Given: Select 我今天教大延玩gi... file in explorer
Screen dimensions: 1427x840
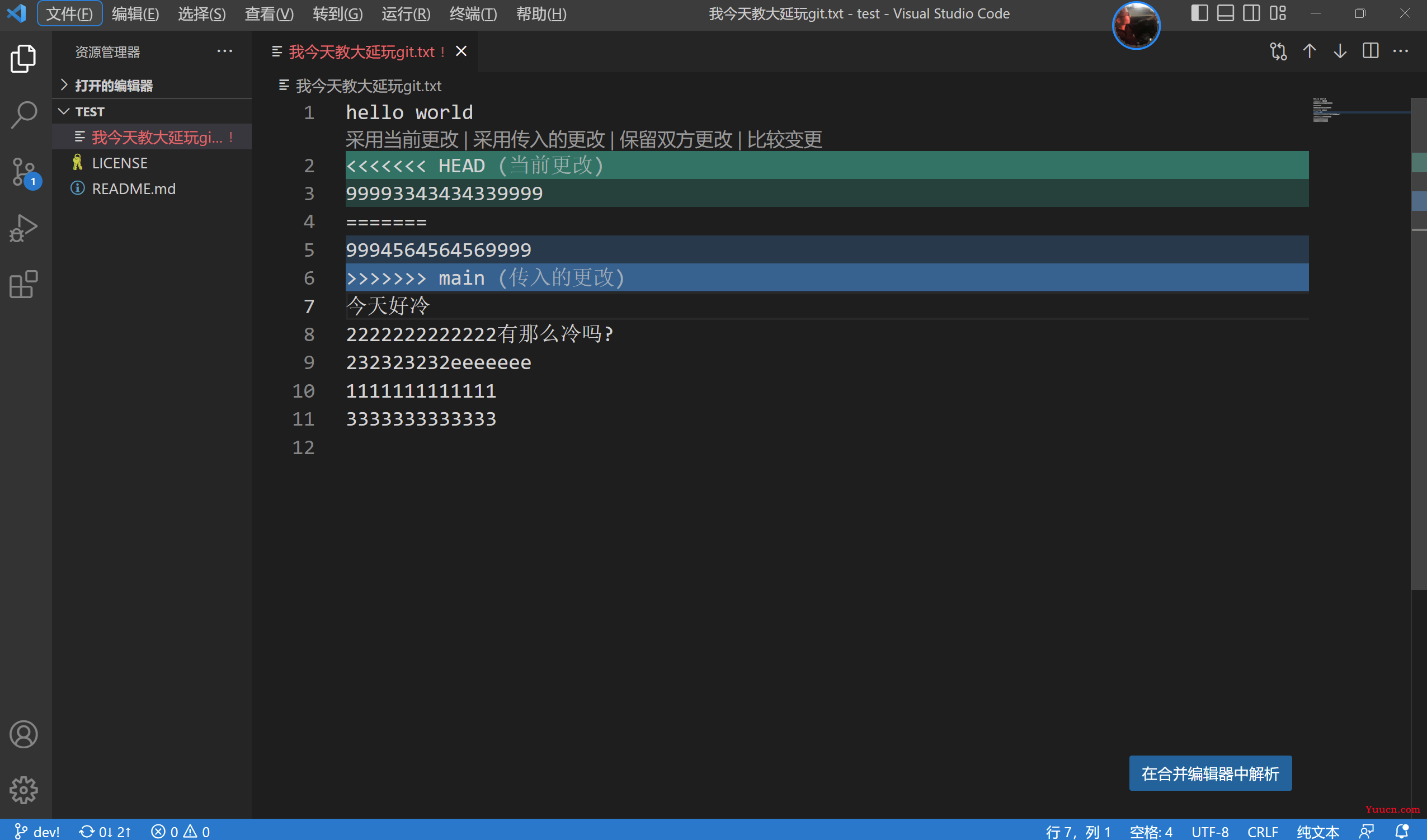Looking at the screenshot, I should (x=152, y=137).
